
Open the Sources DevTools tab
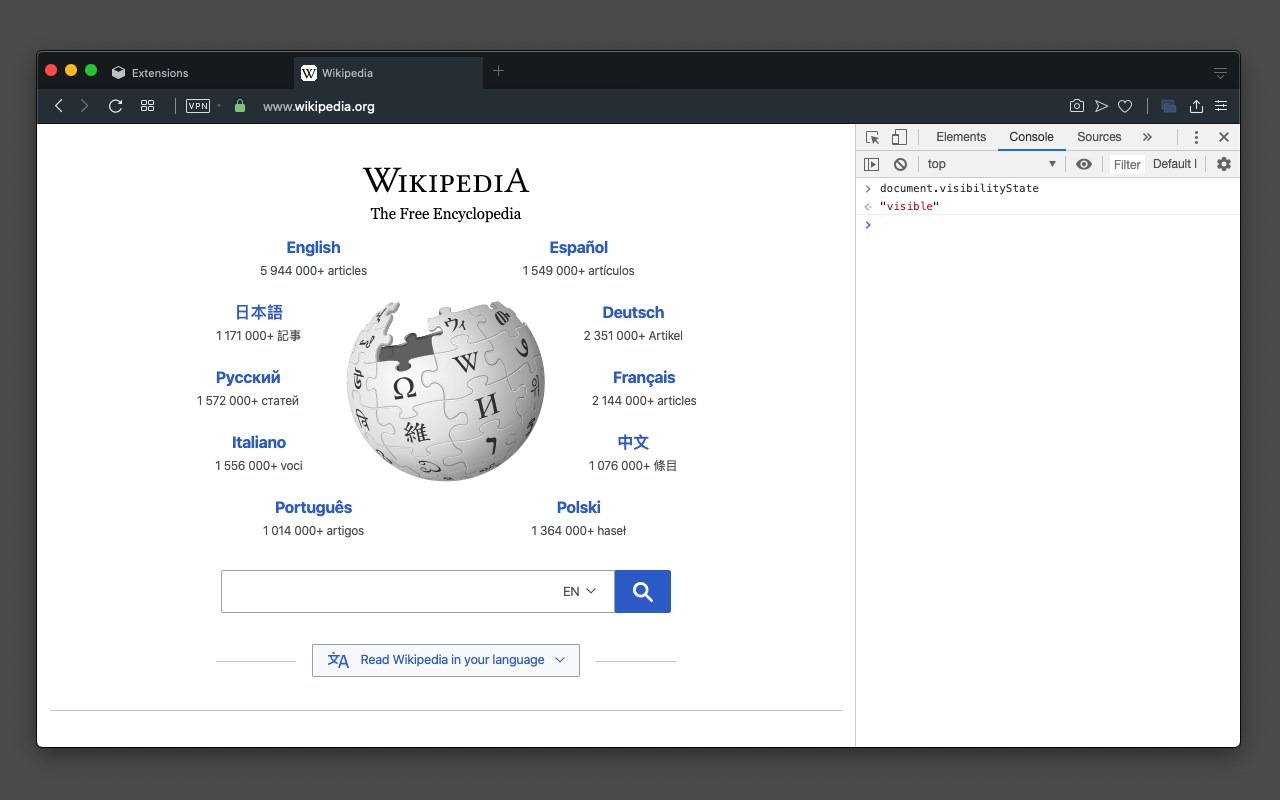[x=1099, y=137]
